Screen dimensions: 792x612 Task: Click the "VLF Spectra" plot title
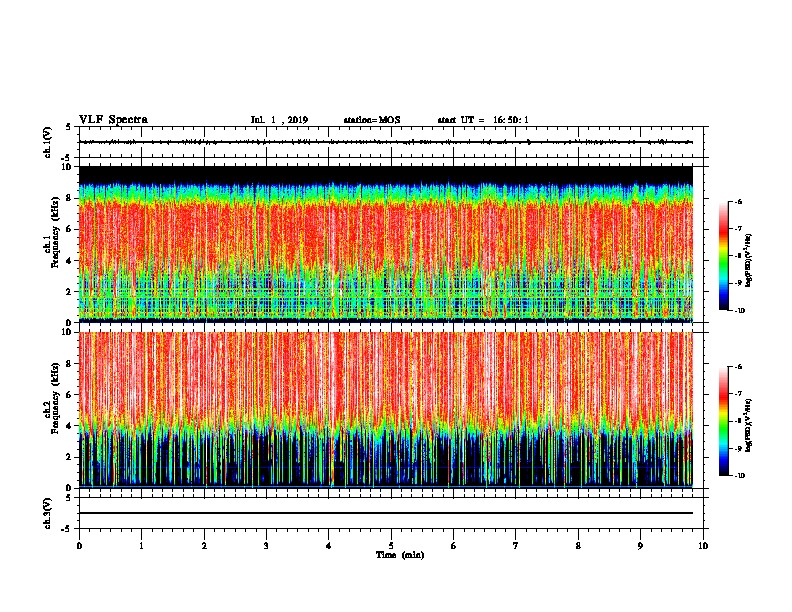[113, 120]
